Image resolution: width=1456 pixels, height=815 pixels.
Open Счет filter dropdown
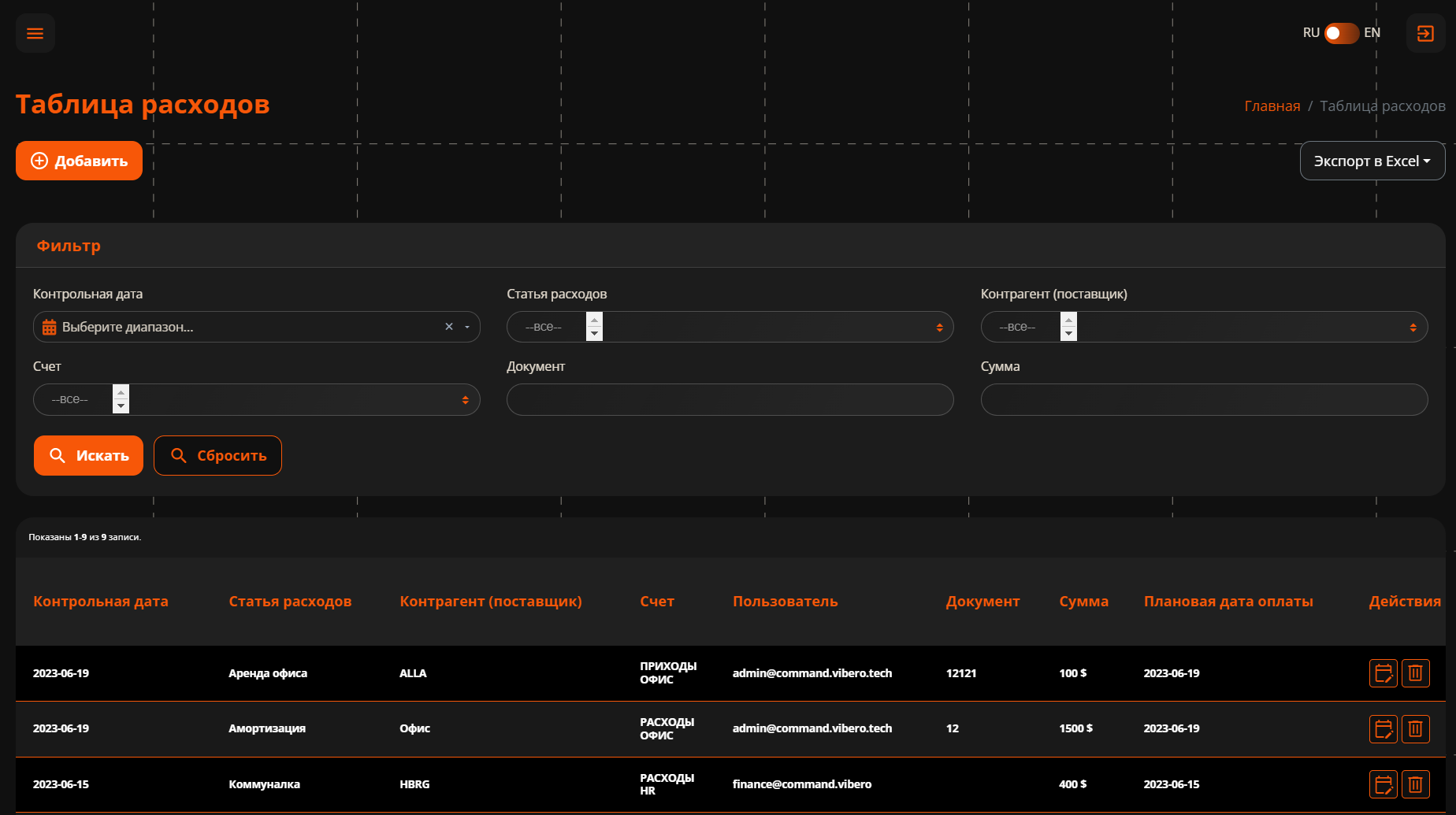tap(257, 399)
